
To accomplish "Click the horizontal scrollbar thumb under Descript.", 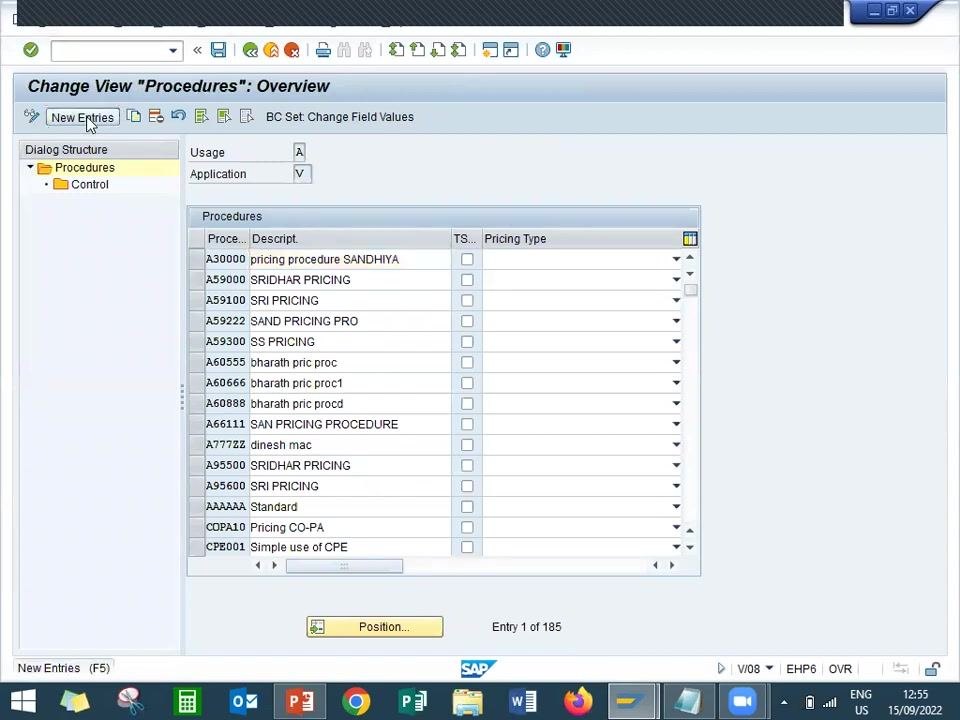I will pos(344,566).
